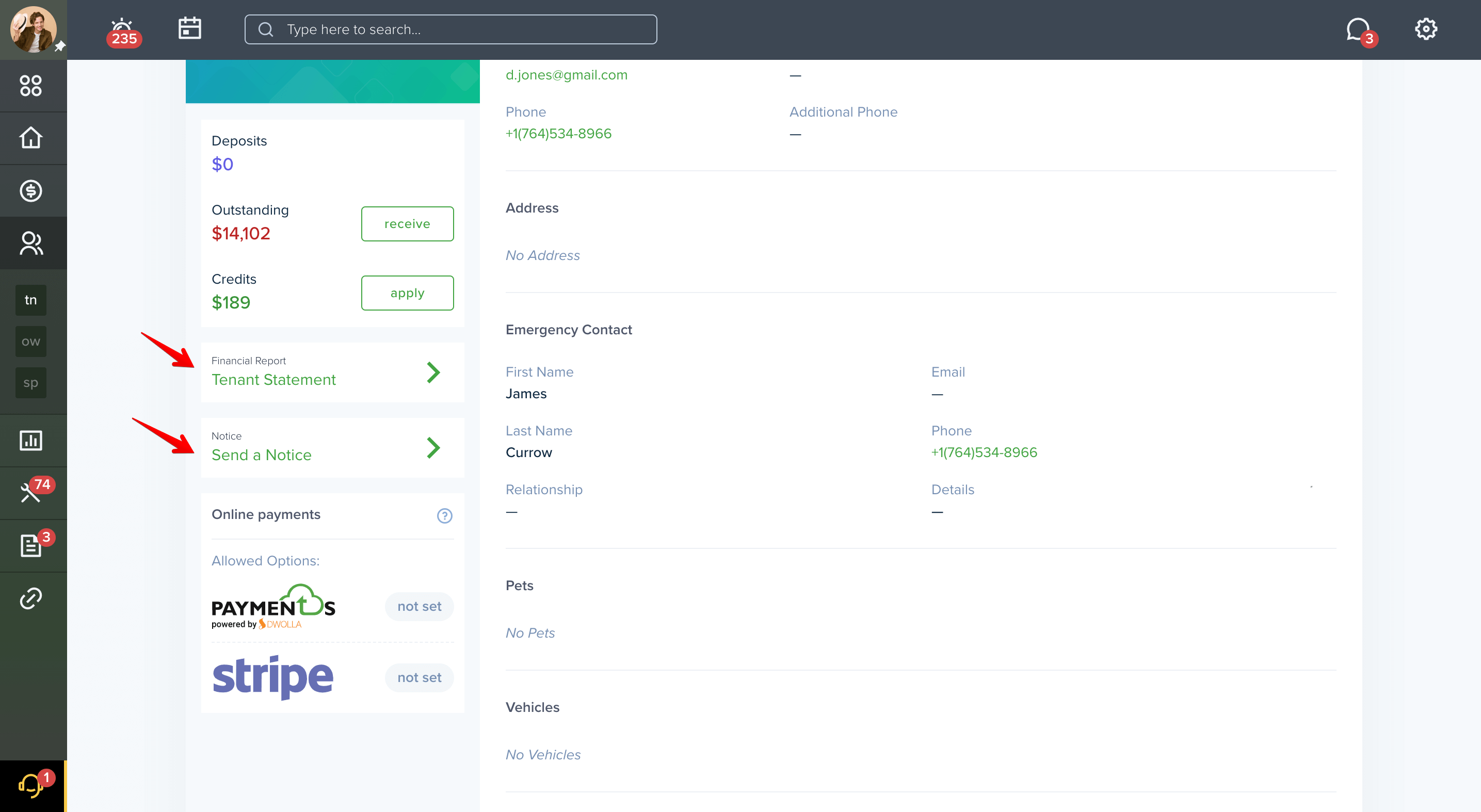This screenshot has height=812, width=1481.
Task: Click the magnifier icon in the search box
Action: 266,29
